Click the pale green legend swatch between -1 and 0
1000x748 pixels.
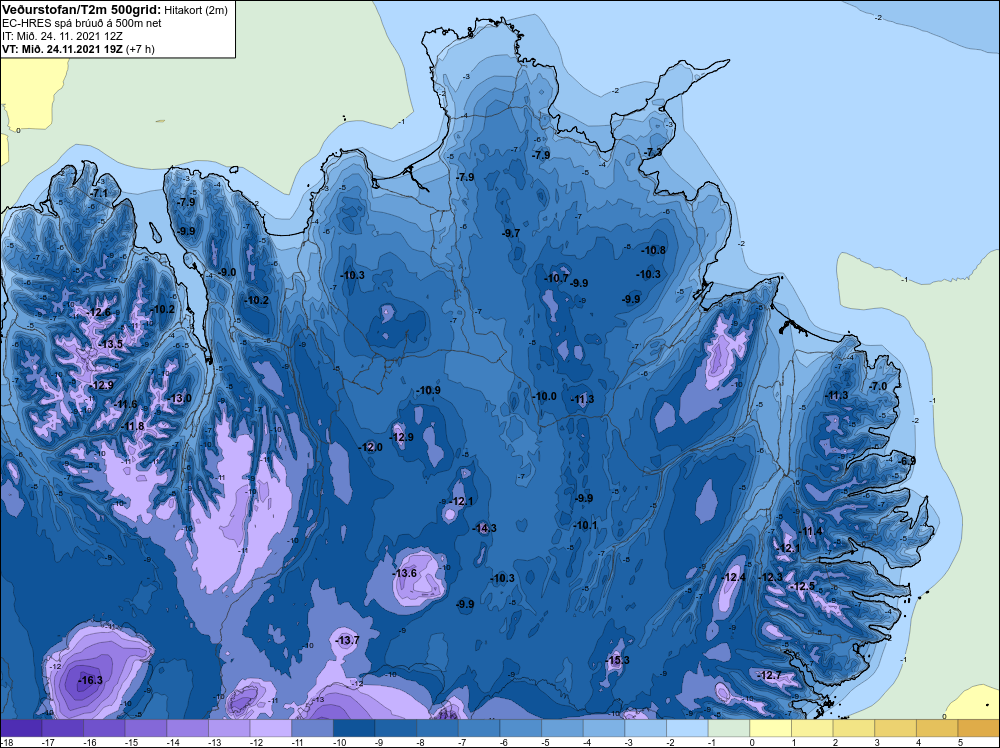pos(730,728)
